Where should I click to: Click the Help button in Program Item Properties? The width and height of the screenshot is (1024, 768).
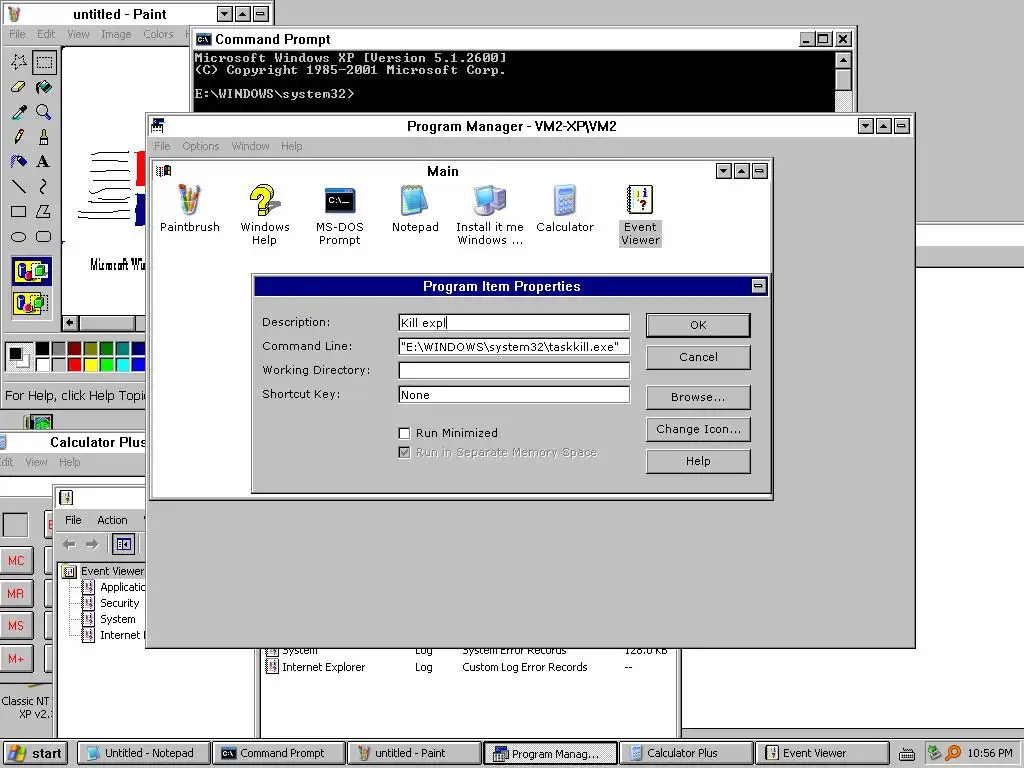click(x=698, y=461)
